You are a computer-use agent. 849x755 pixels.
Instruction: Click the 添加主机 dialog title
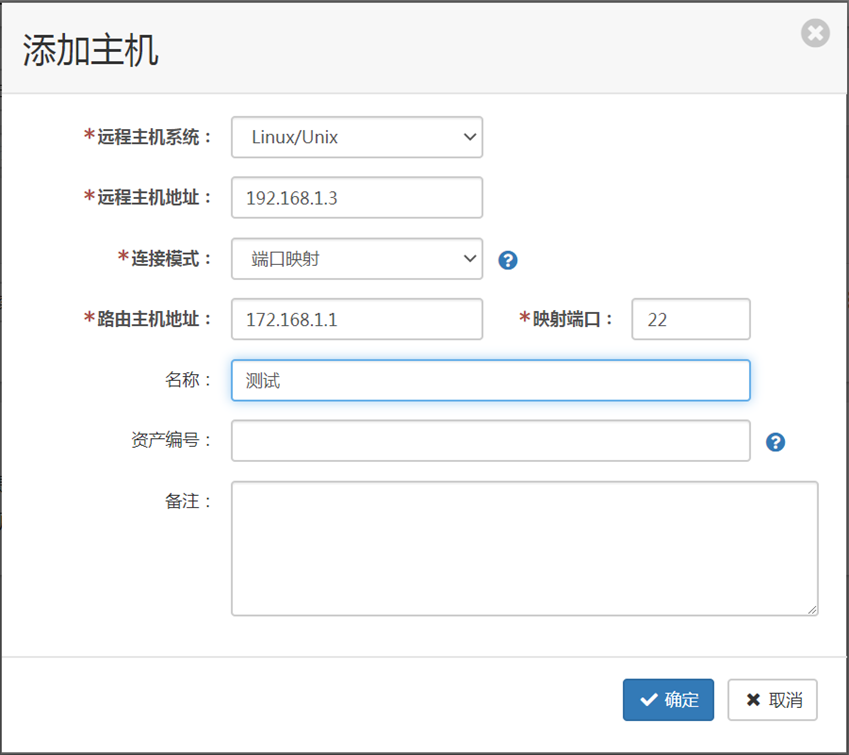[90, 50]
